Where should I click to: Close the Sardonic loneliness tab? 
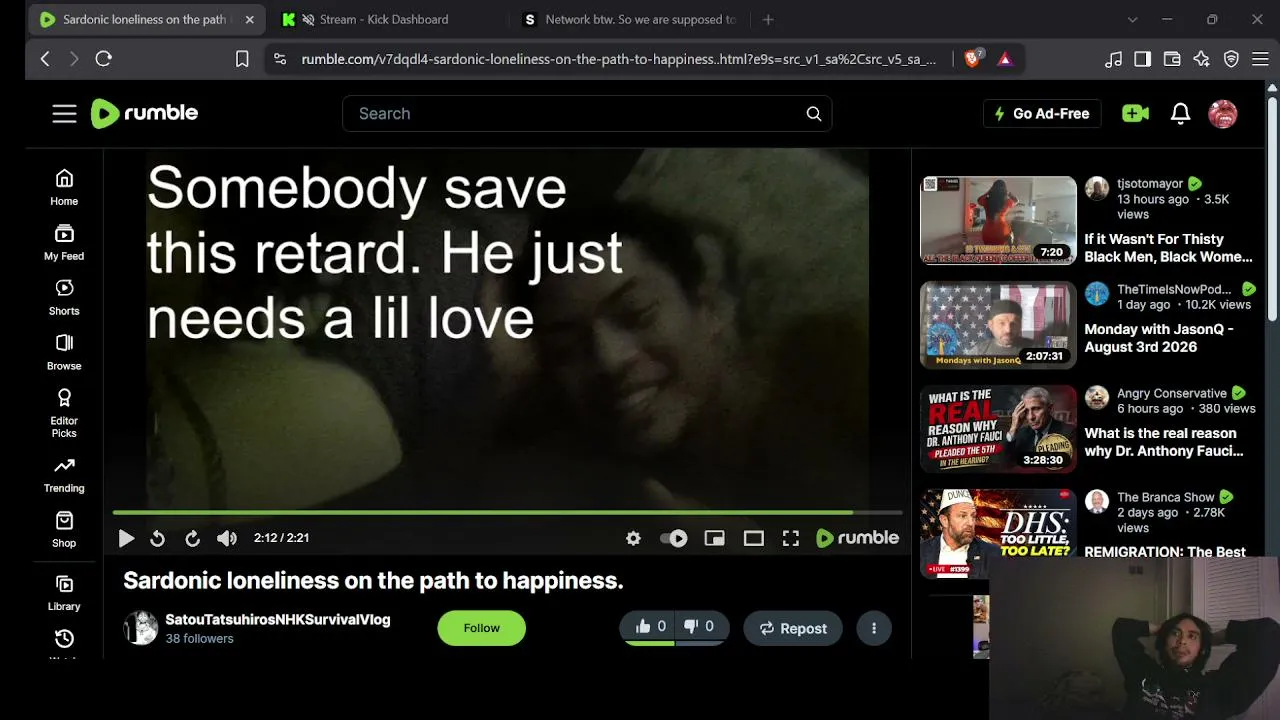[x=250, y=19]
